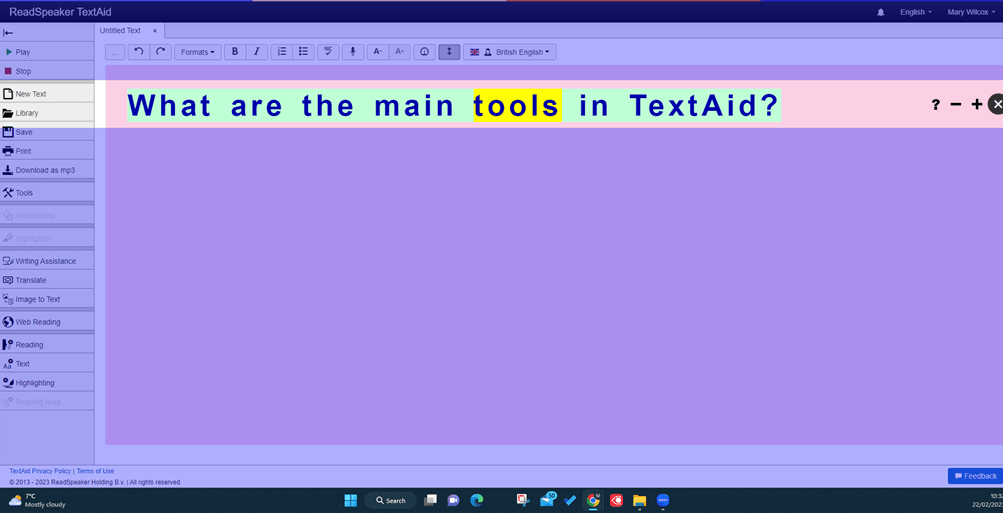Select the Untitled Text tab
The width and height of the screenshot is (1003, 513).
120,30
